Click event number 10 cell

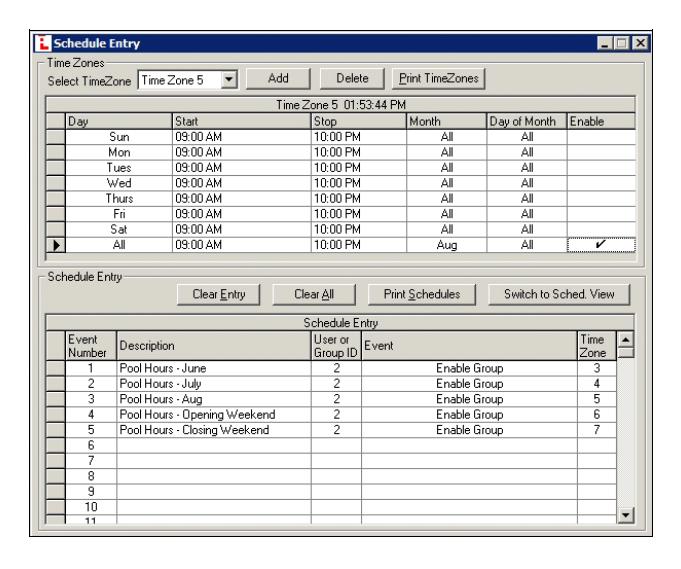point(91,507)
